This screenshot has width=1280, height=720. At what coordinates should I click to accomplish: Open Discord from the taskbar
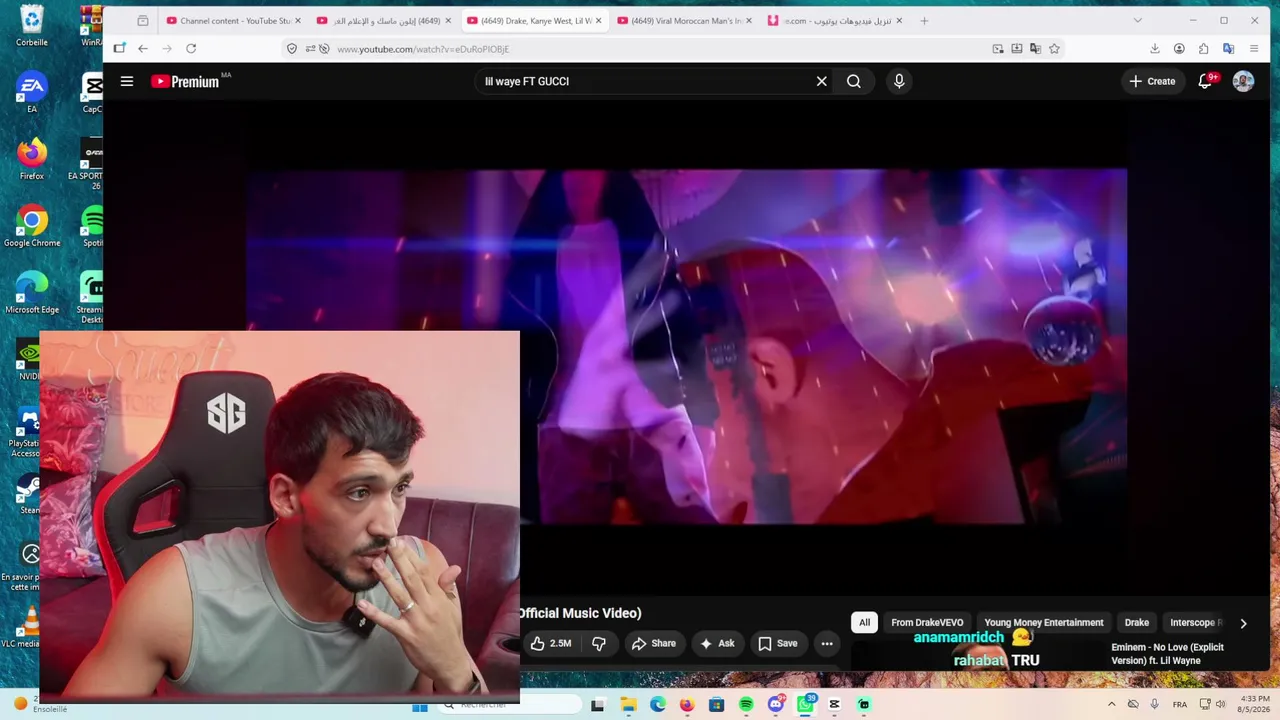point(776,705)
